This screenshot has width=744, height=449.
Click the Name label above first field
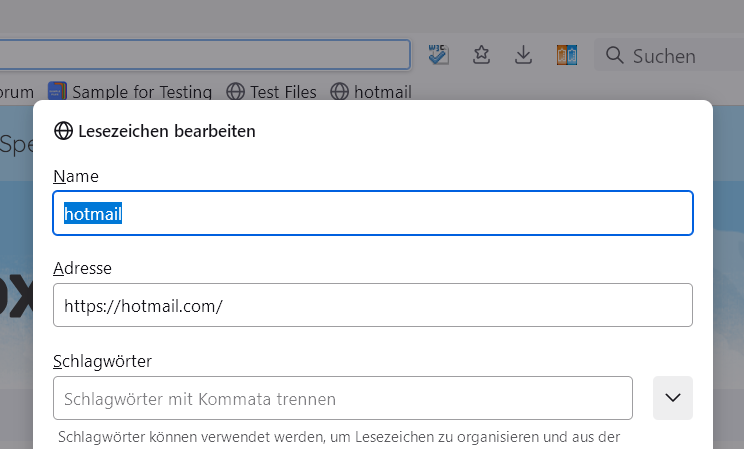coord(76,176)
